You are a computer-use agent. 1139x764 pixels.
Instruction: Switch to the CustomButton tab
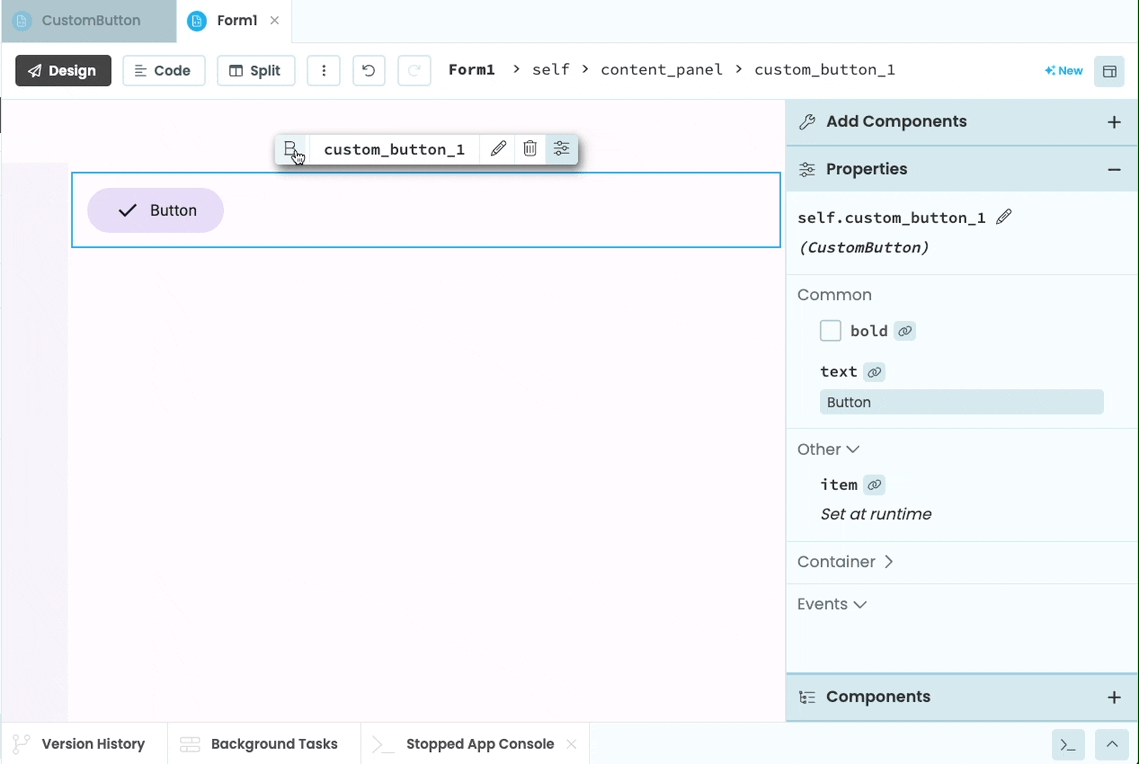[x=88, y=20]
